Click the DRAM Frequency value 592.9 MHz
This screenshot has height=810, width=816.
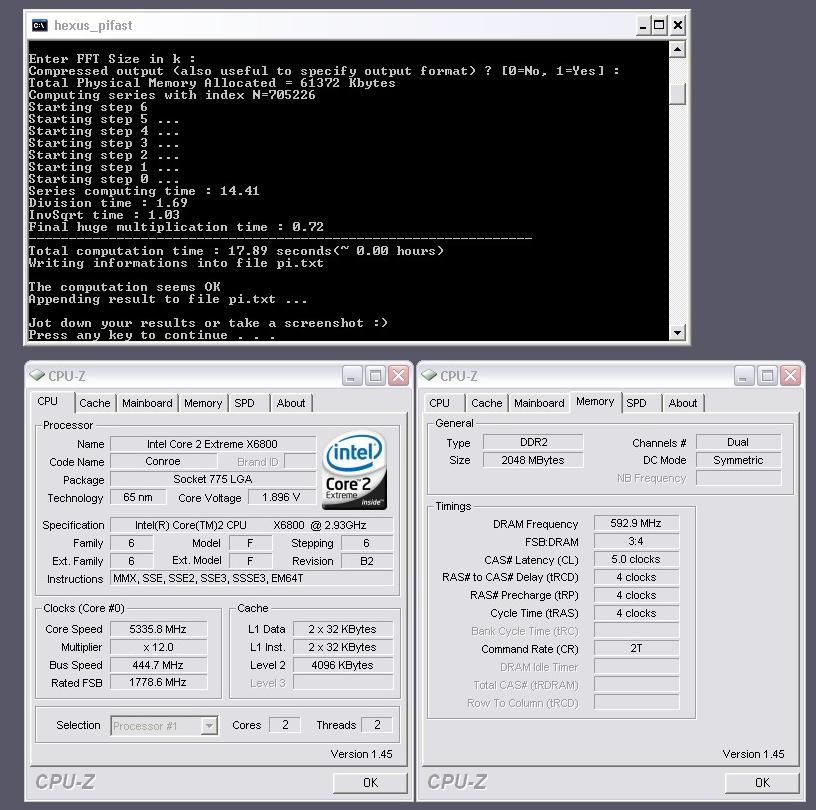click(636, 523)
